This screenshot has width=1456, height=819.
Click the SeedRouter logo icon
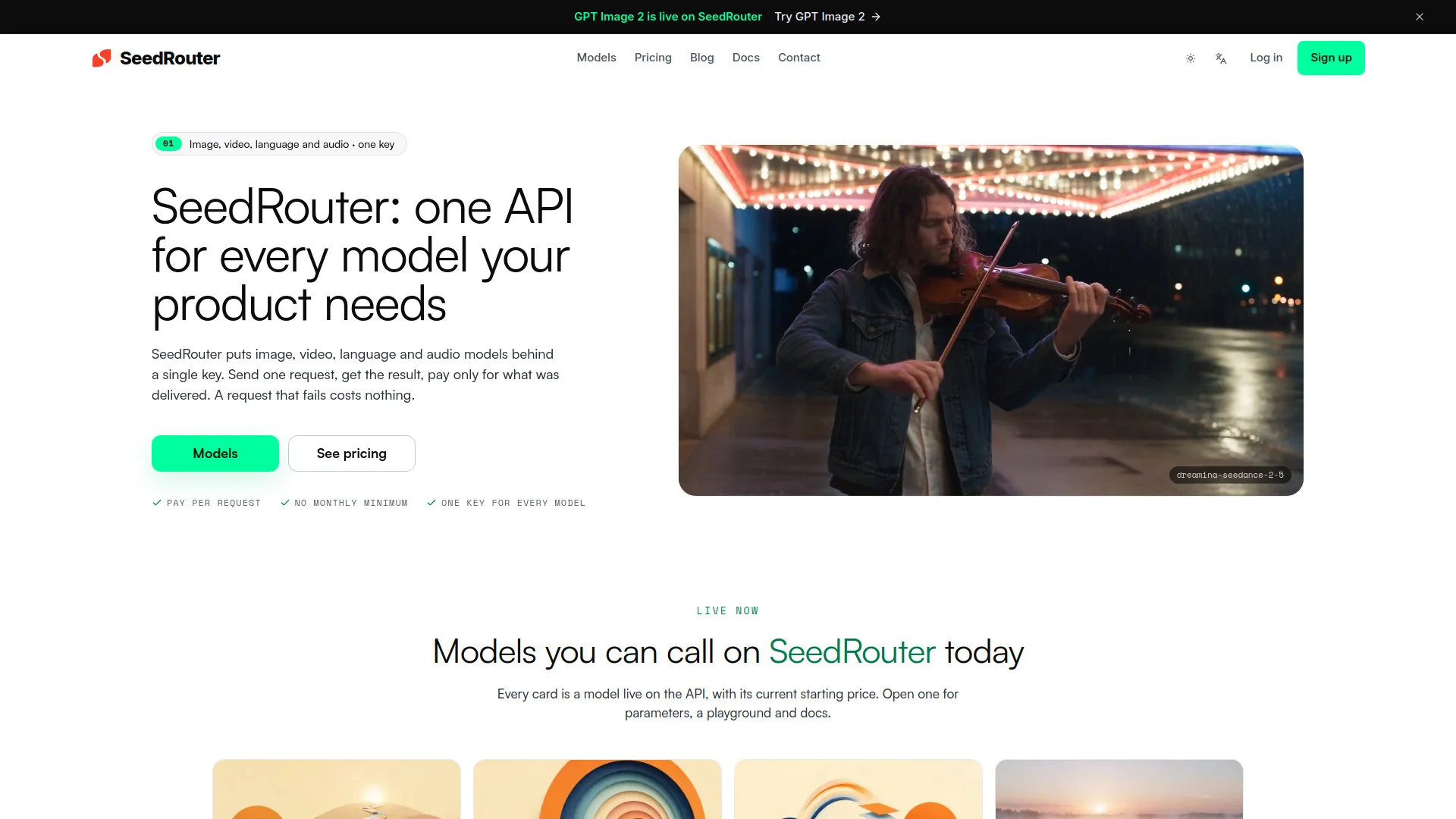(102, 58)
